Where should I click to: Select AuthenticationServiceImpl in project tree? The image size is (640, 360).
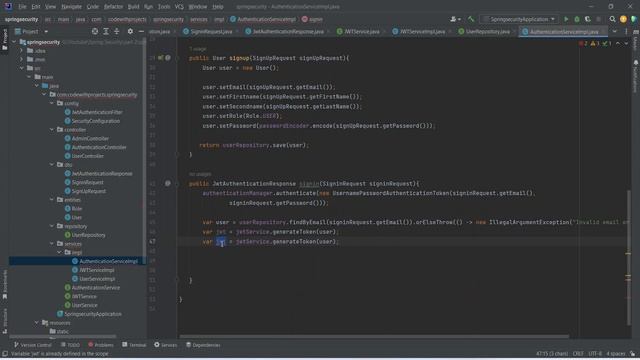(x=105, y=261)
